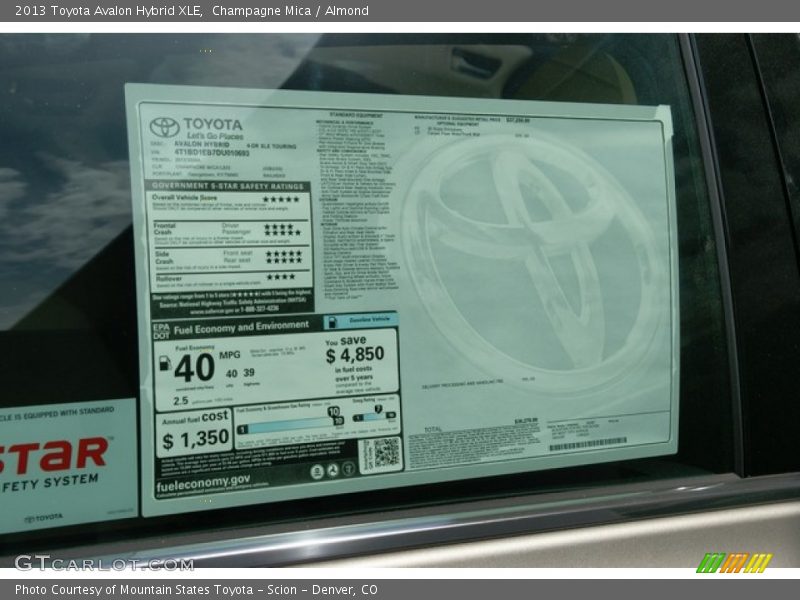Select the fifth star of Overall Vehicle Score
The height and width of the screenshot is (600, 800).
[297, 198]
